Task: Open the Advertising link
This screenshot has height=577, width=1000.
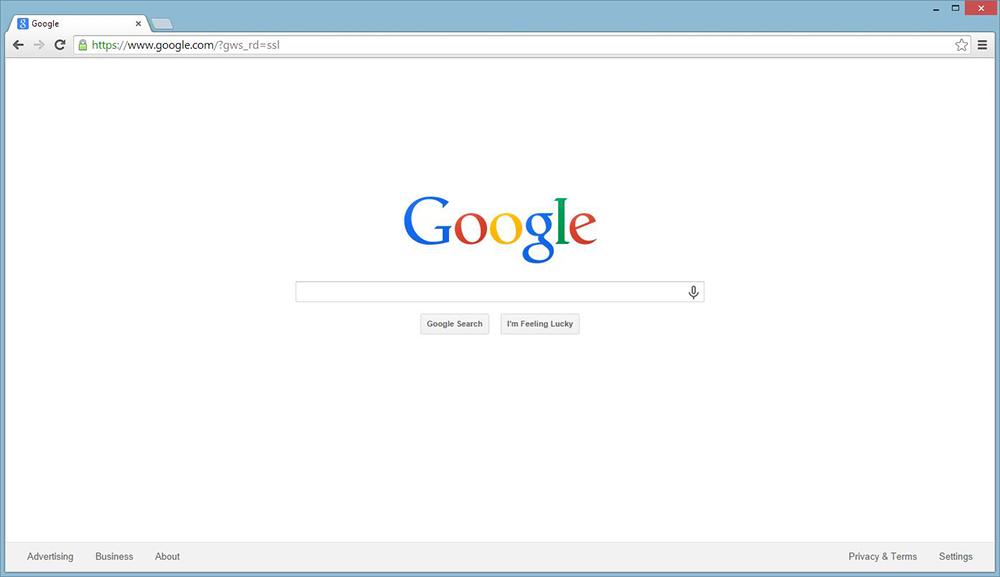Action: point(50,556)
